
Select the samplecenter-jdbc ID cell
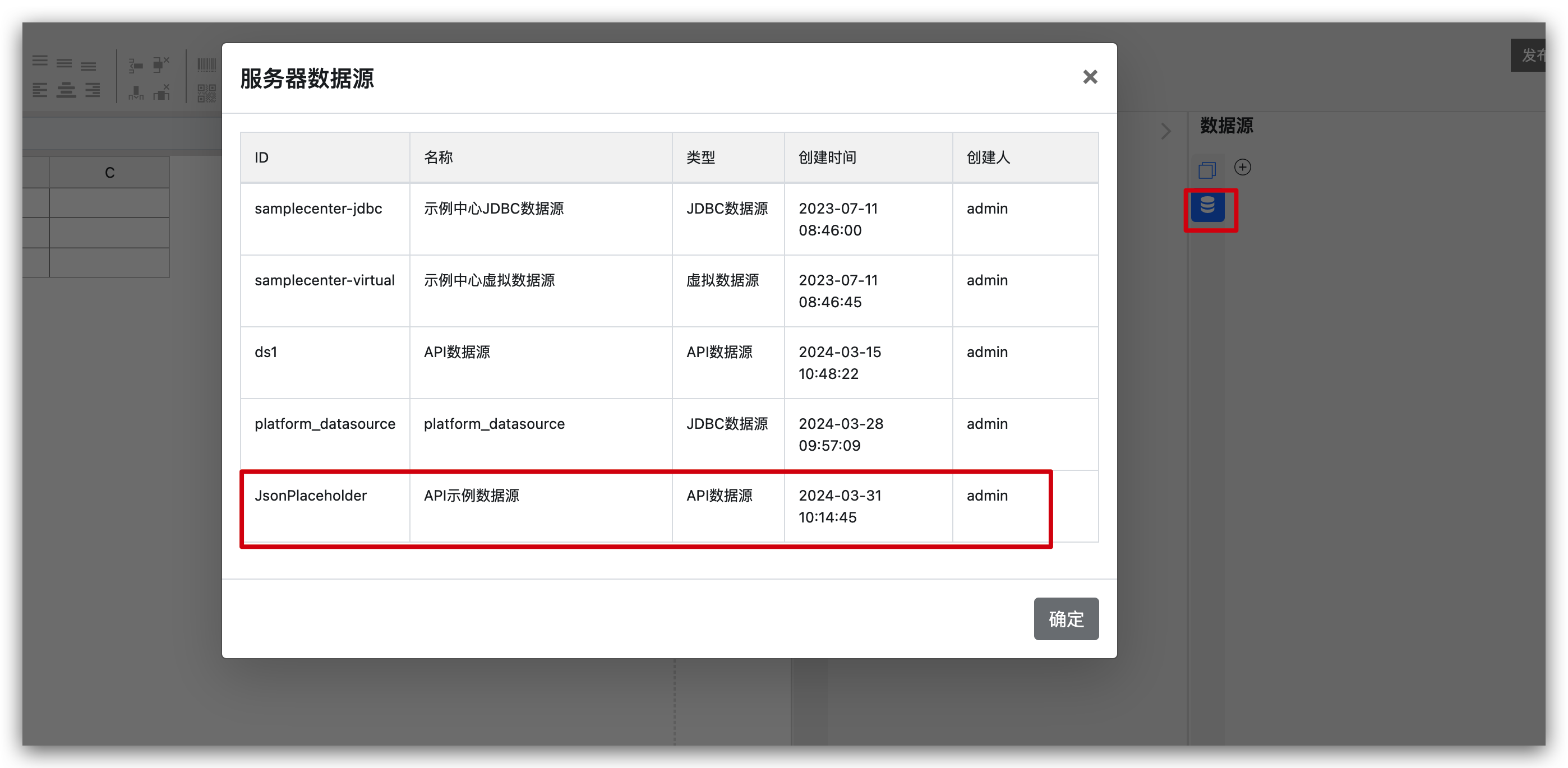[x=325, y=219]
